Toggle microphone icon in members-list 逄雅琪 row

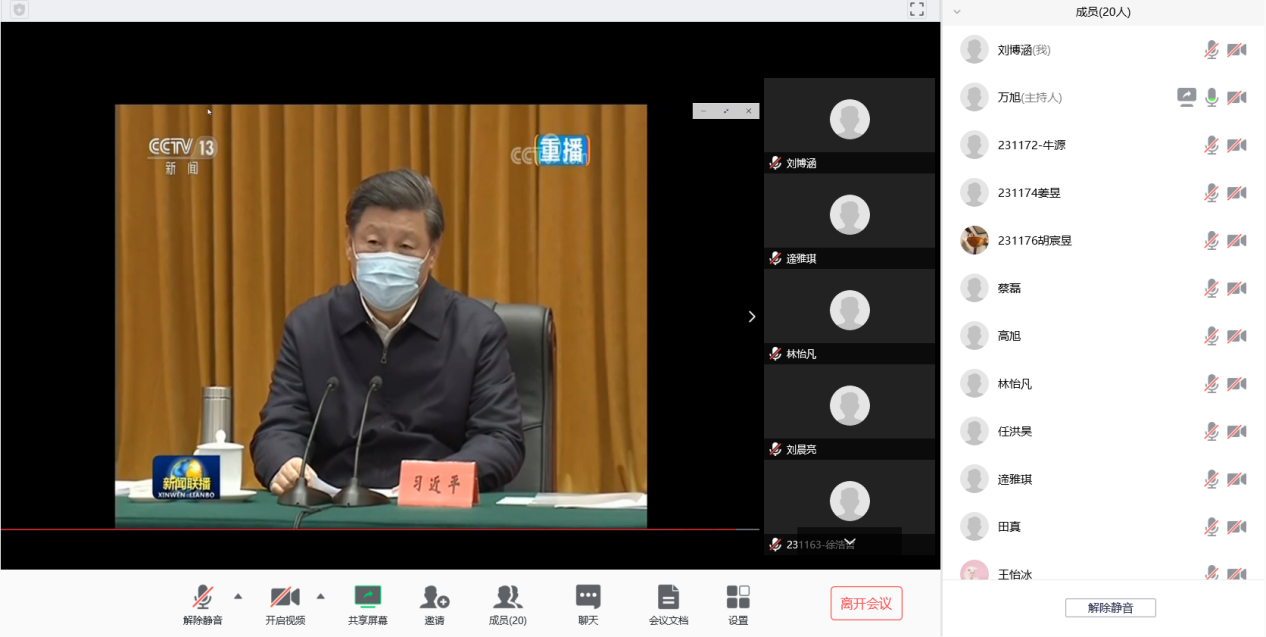(1211, 479)
